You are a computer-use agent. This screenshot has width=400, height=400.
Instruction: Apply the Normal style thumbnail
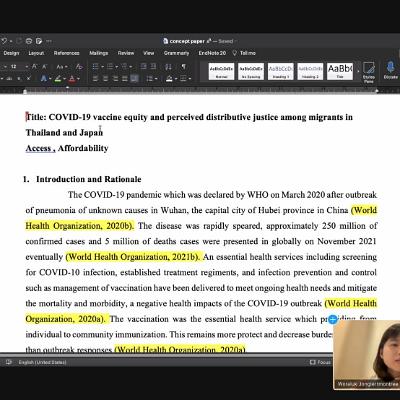point(222,71)
